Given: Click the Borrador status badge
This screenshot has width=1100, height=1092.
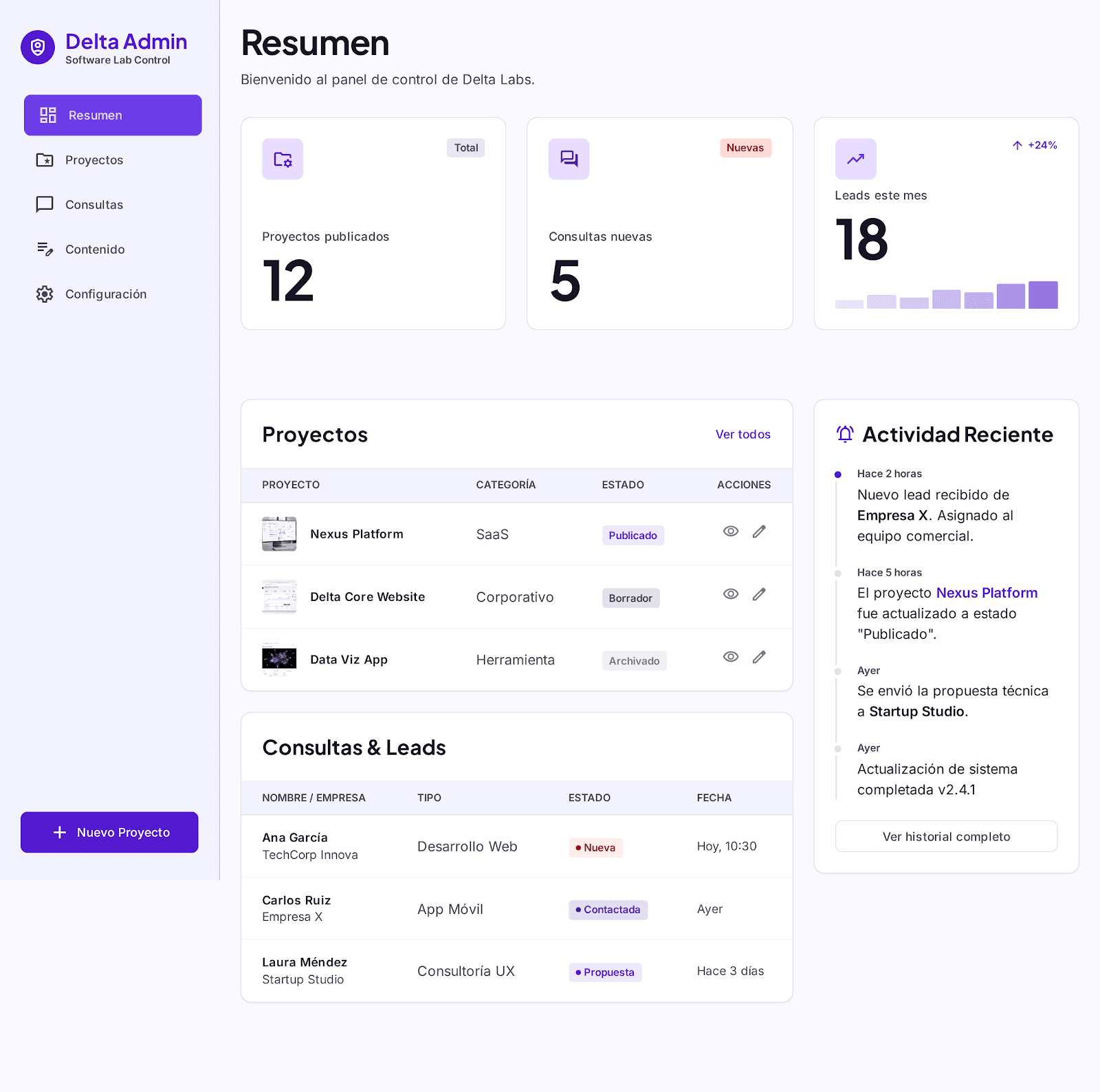Looking at the screenshot, I should point(630,598).
